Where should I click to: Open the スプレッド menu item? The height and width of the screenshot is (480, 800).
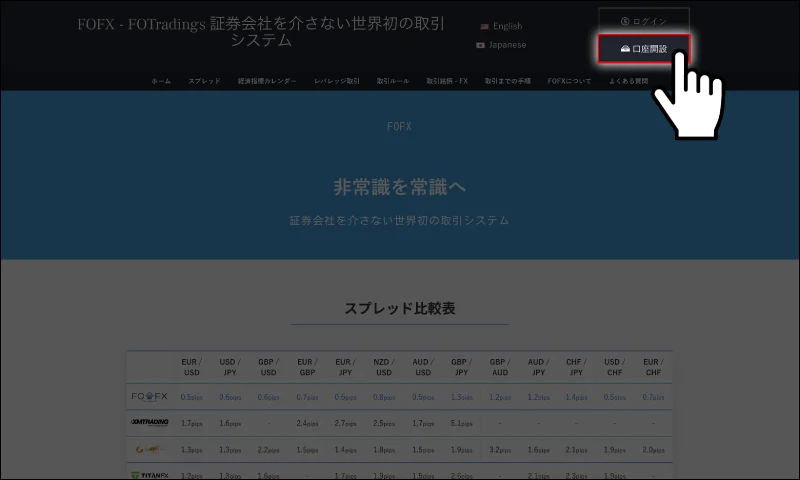(204, 80)
